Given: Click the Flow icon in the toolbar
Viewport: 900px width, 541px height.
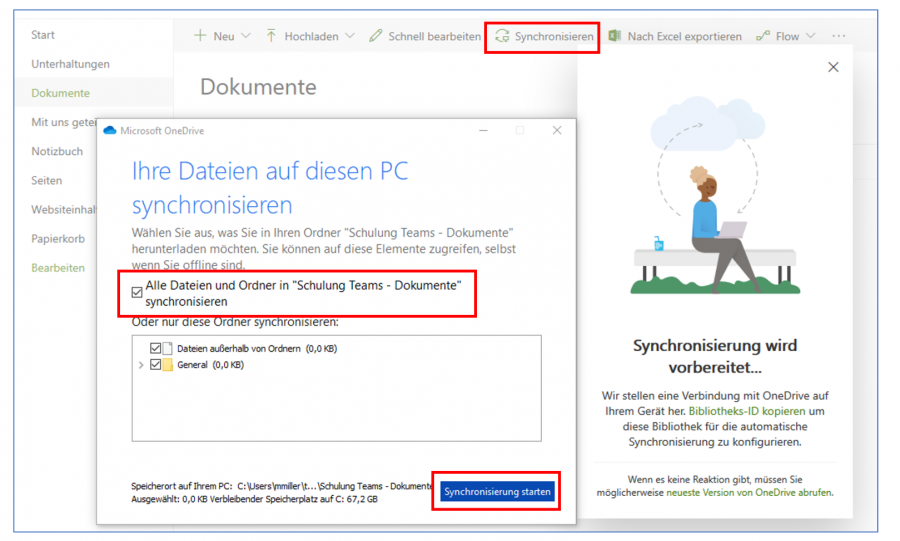Looking at the screenshot, I should [763, 36].
